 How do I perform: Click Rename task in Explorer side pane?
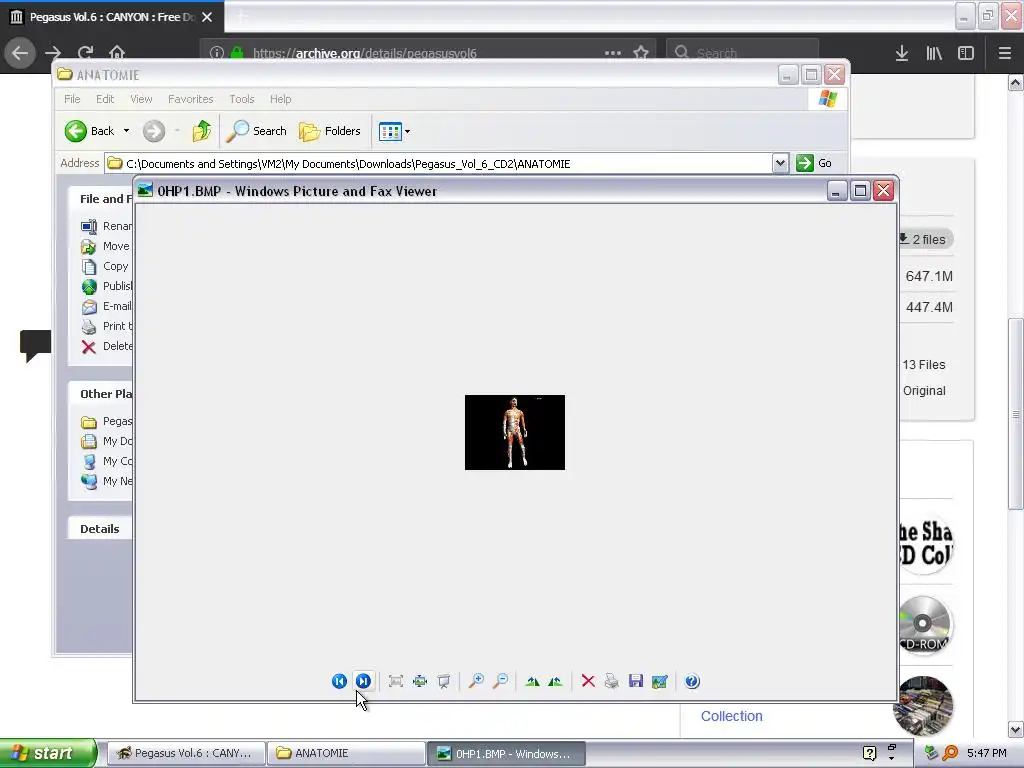point(106,226)
